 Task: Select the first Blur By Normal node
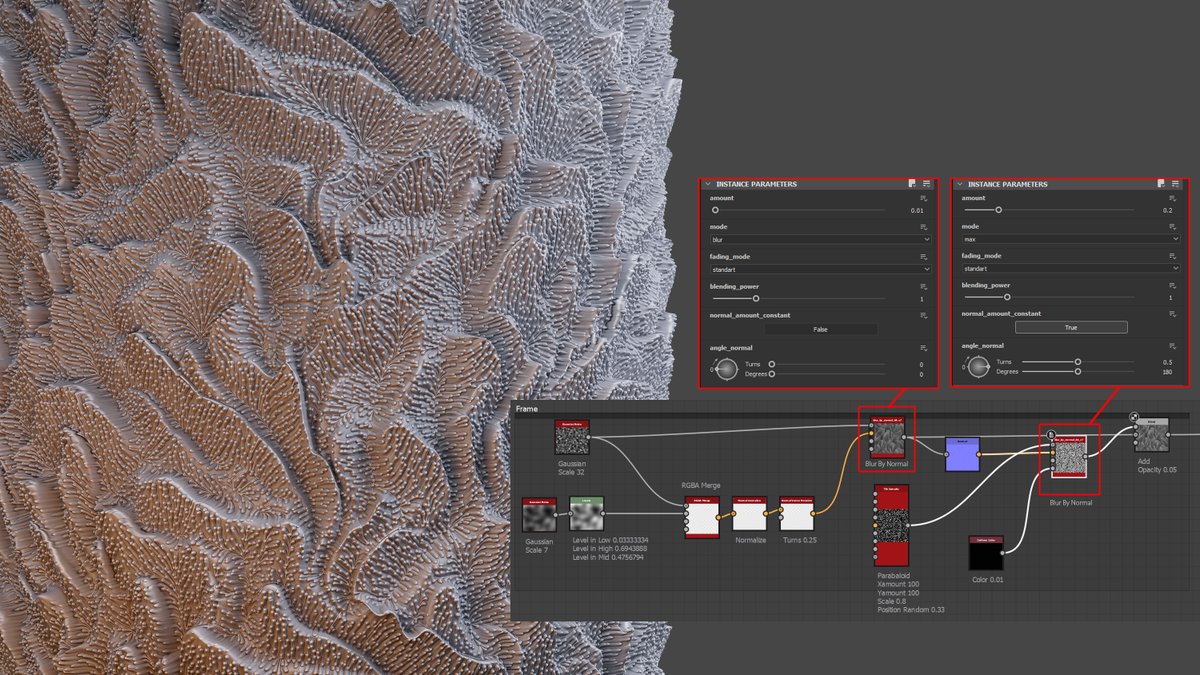click(886, 438)
